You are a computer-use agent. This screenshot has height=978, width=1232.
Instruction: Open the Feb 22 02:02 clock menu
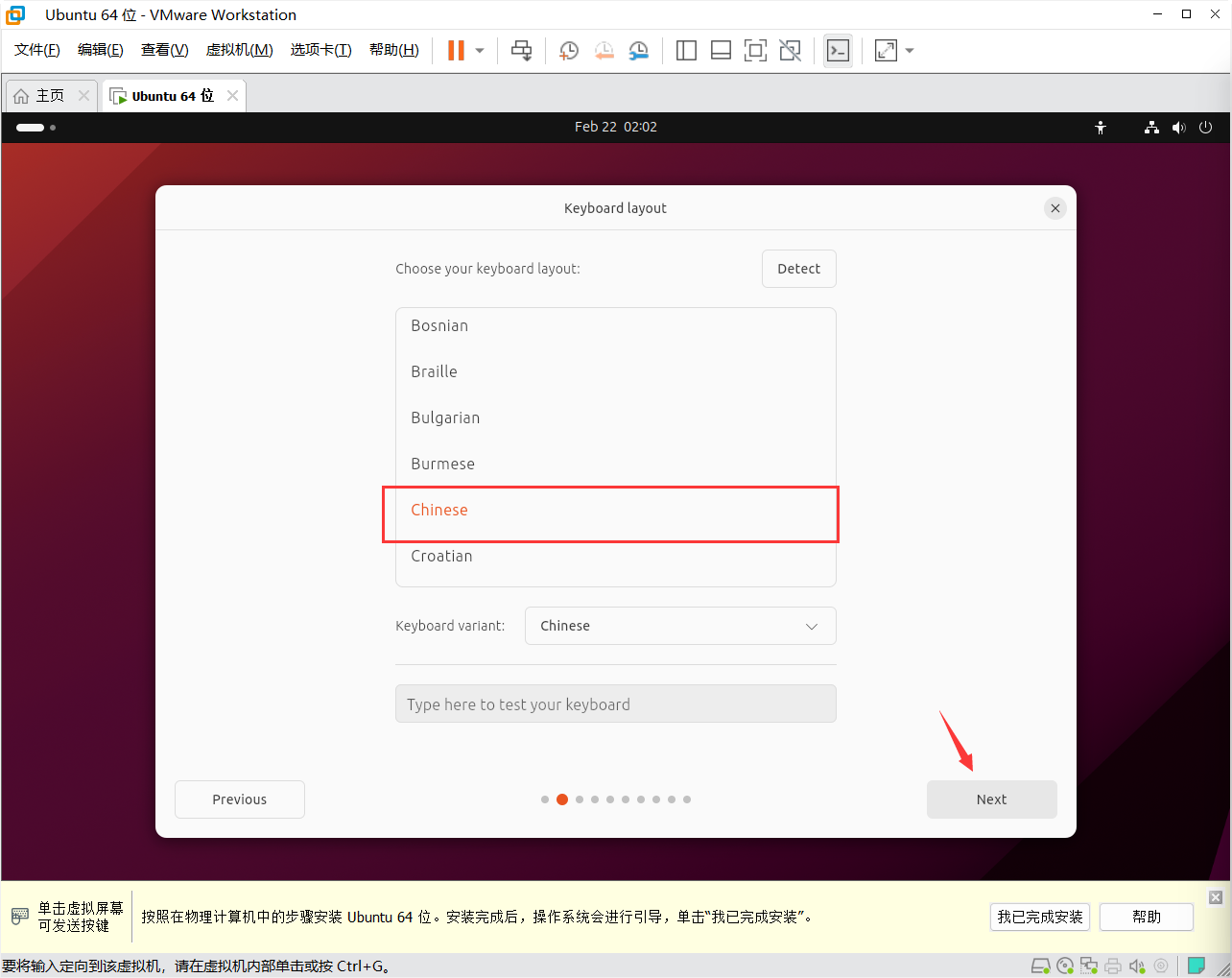pos(616,127)
